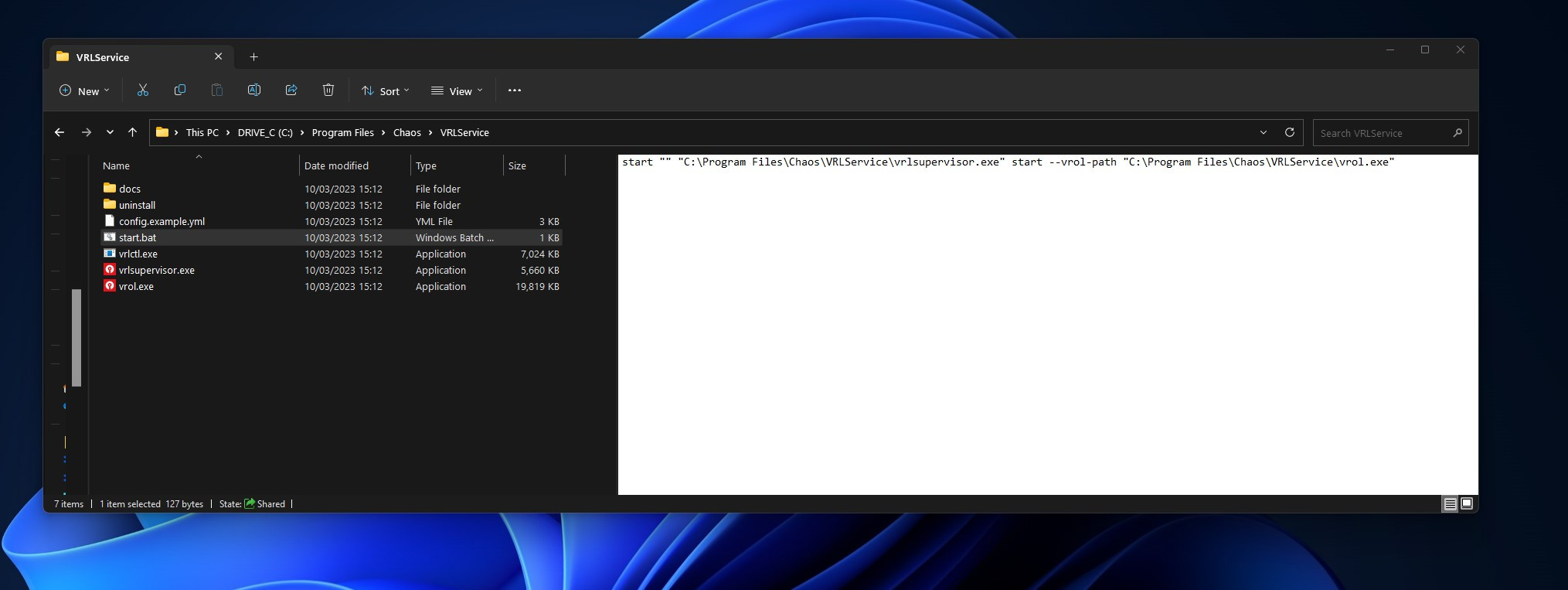Select the uninstall folder name
This screenshot has width=1568, height=590.
(137, 205)
